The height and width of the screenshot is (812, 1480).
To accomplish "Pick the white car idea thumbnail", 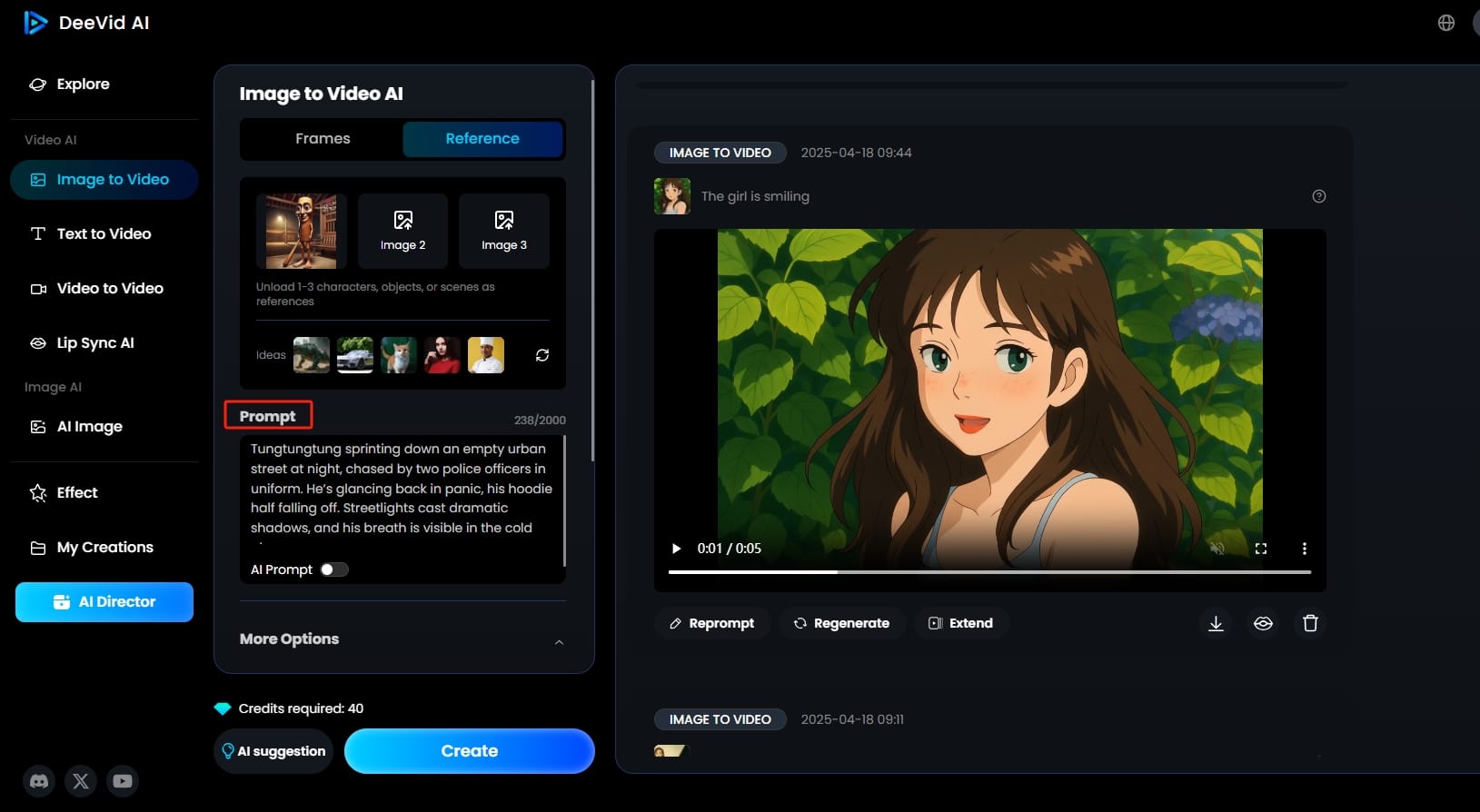I will [x=355, y=355].
